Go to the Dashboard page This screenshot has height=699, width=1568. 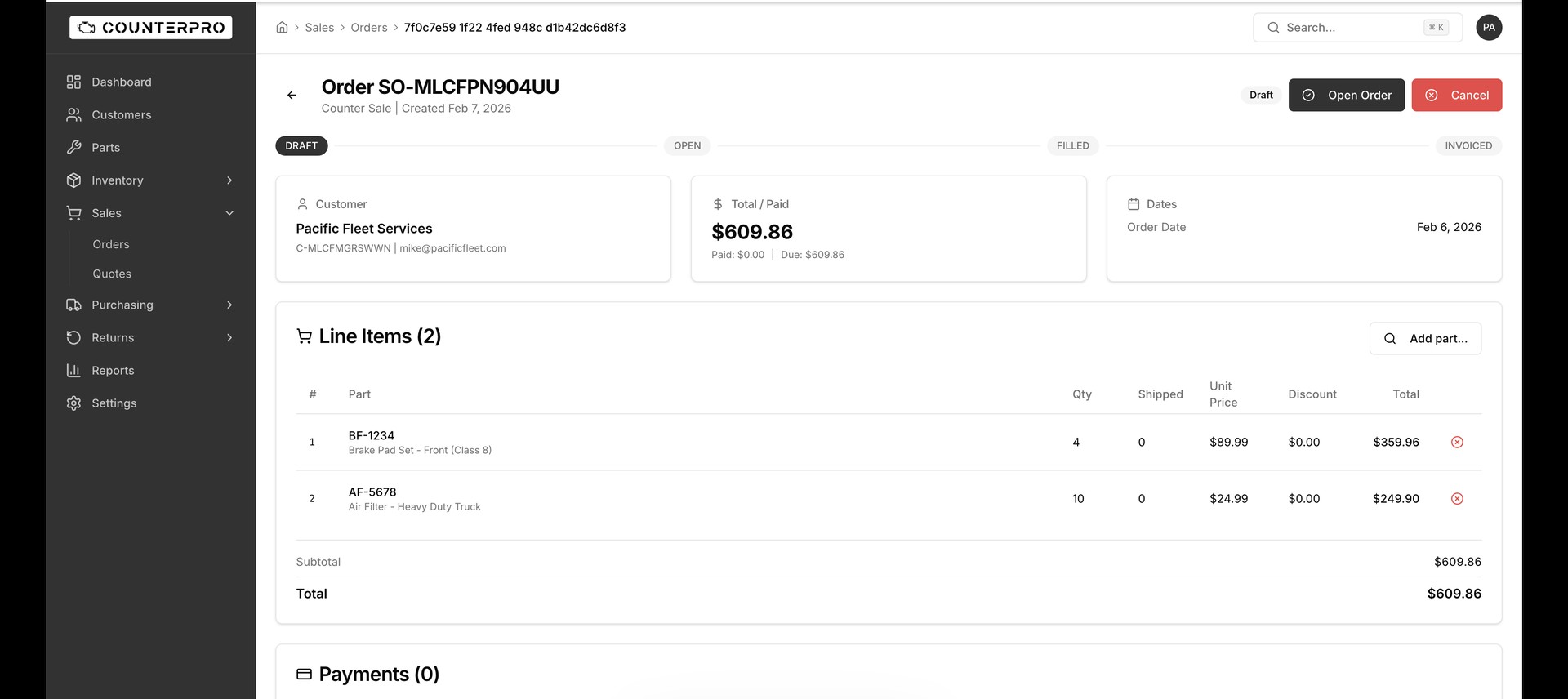(121, 82)
